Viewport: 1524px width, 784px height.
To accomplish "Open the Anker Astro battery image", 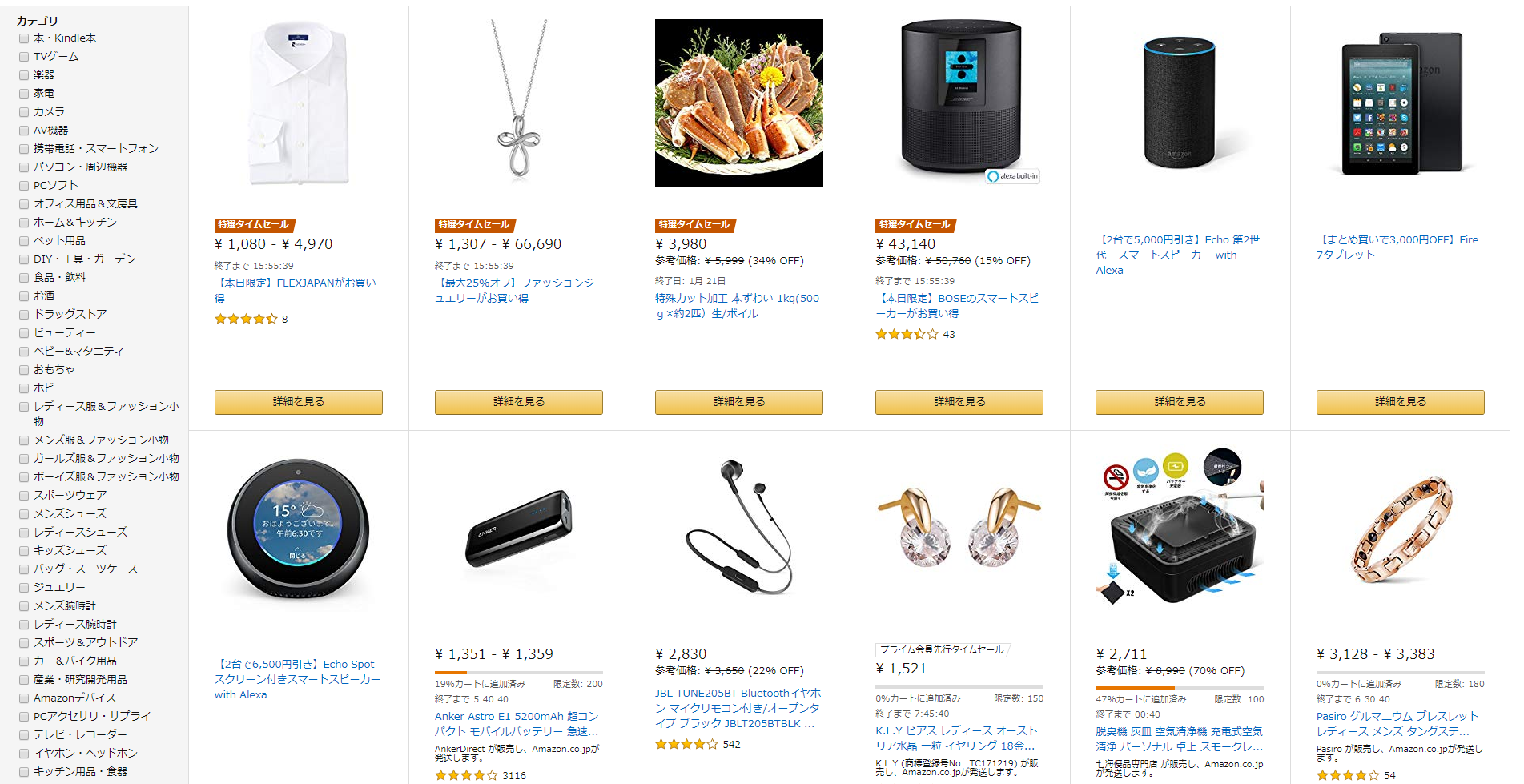I will pos(518,530).
